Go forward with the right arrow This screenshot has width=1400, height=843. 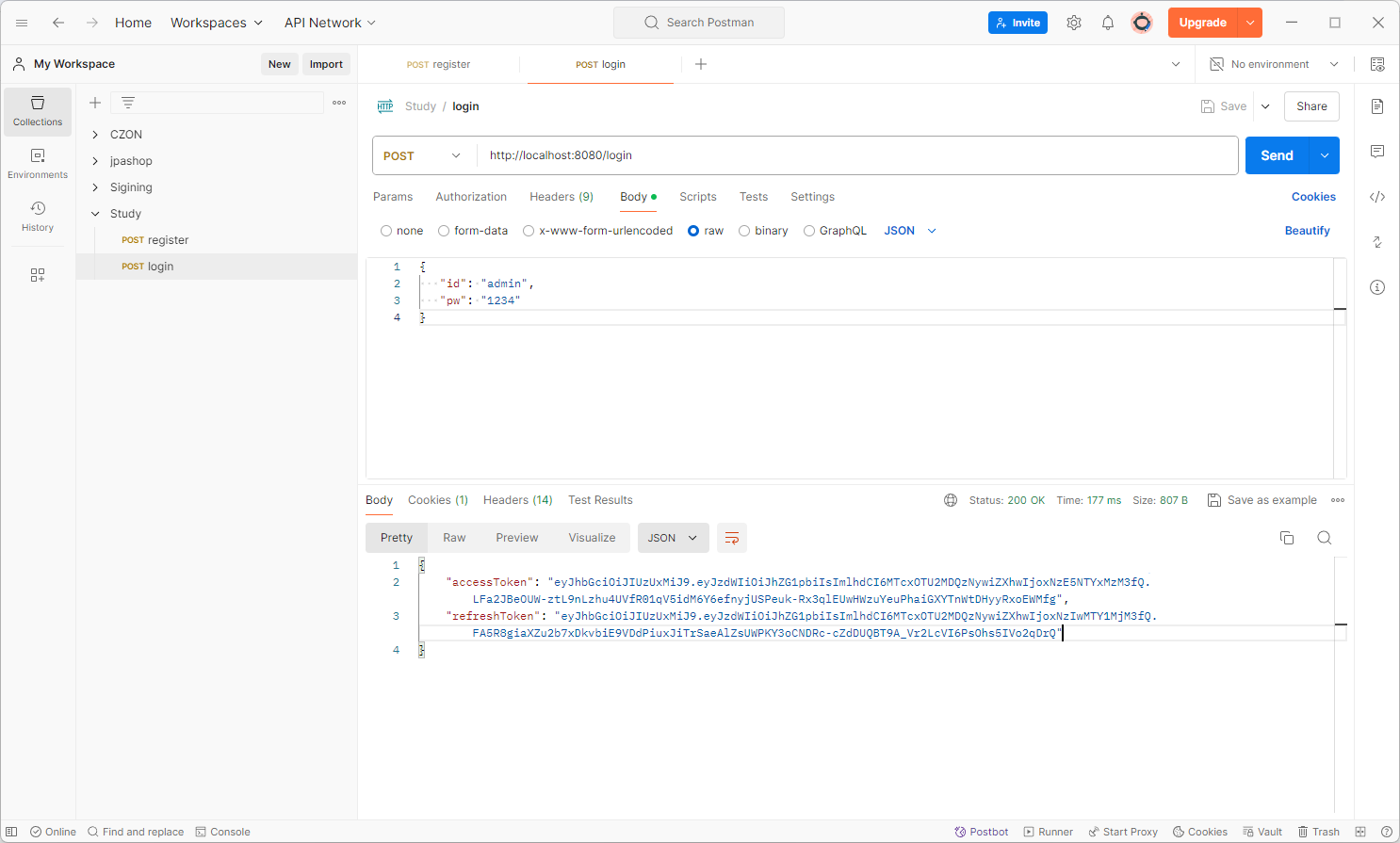[92, 23]
